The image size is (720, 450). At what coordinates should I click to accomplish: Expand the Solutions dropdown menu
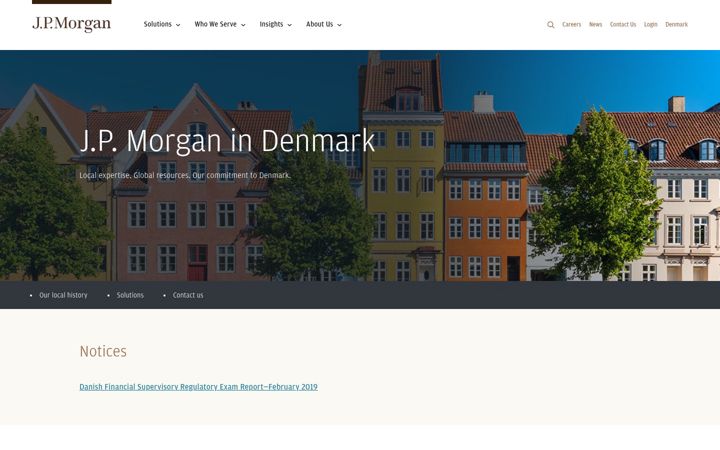click(x=162, y=24)
